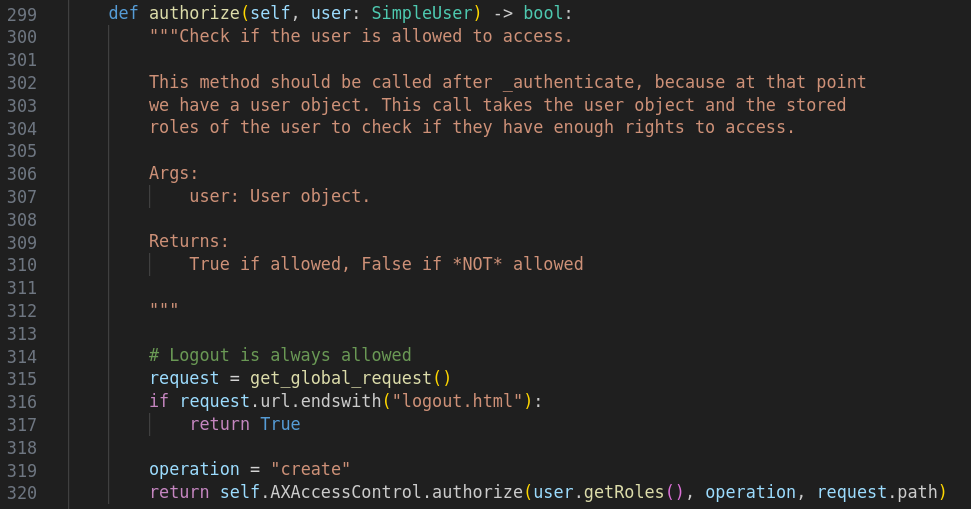Click the 'return True' statement
This screenshot has height=509, width=971.
pyautogui.click(x=245, y=424)
